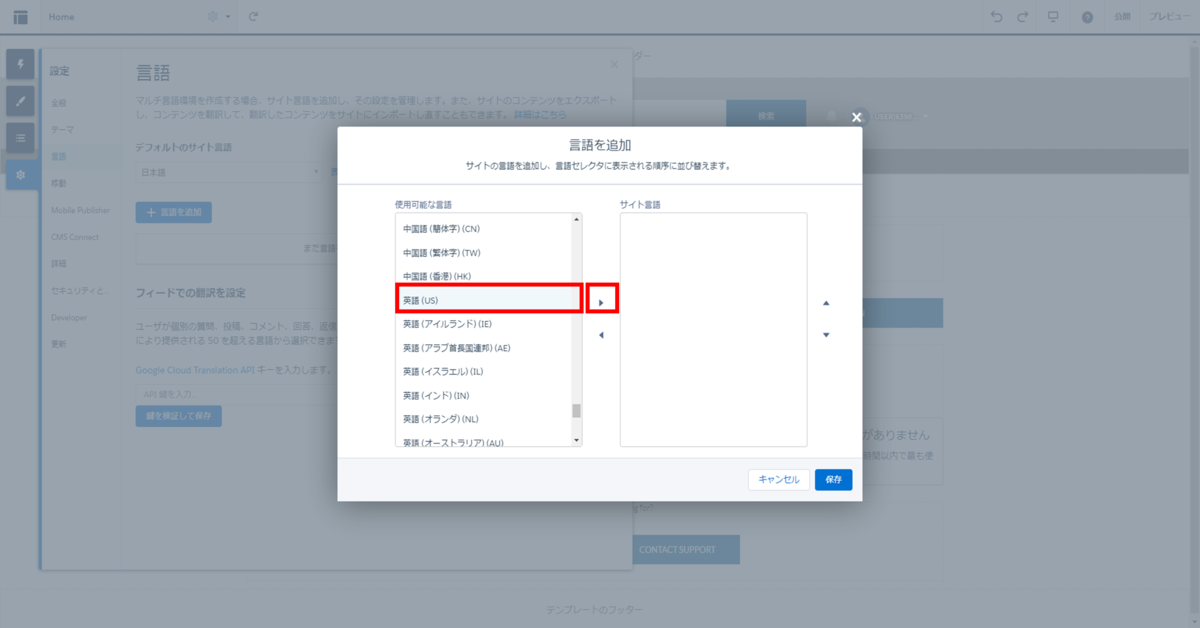Select 英語 (インド) (IN)
The width and height of the screenshot is (1200, 628).
pyautogui.click(x=483, y=396)
